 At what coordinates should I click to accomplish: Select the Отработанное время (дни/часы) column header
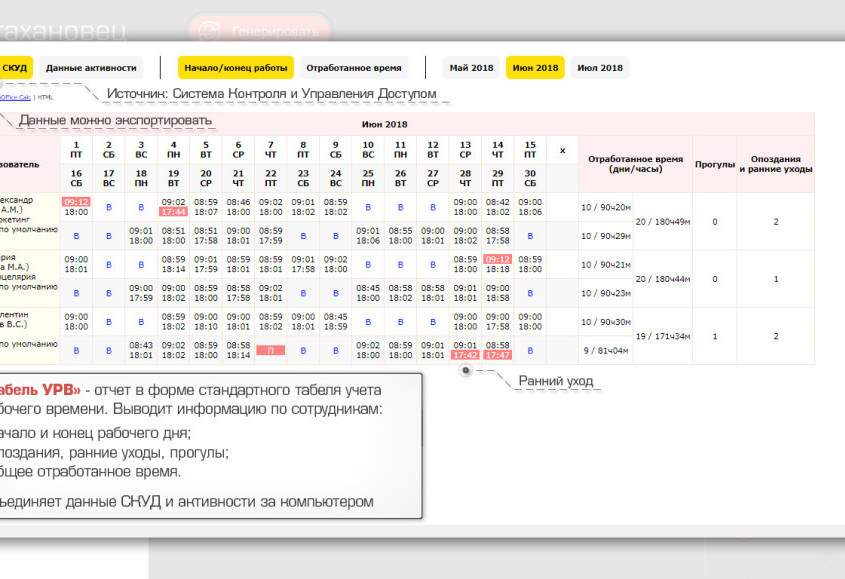click(x=635, y=164)
